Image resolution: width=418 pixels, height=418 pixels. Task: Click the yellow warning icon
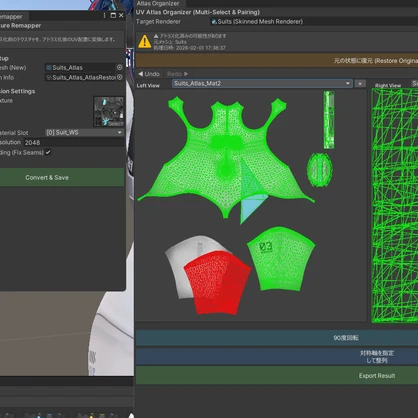pos(144,42)
